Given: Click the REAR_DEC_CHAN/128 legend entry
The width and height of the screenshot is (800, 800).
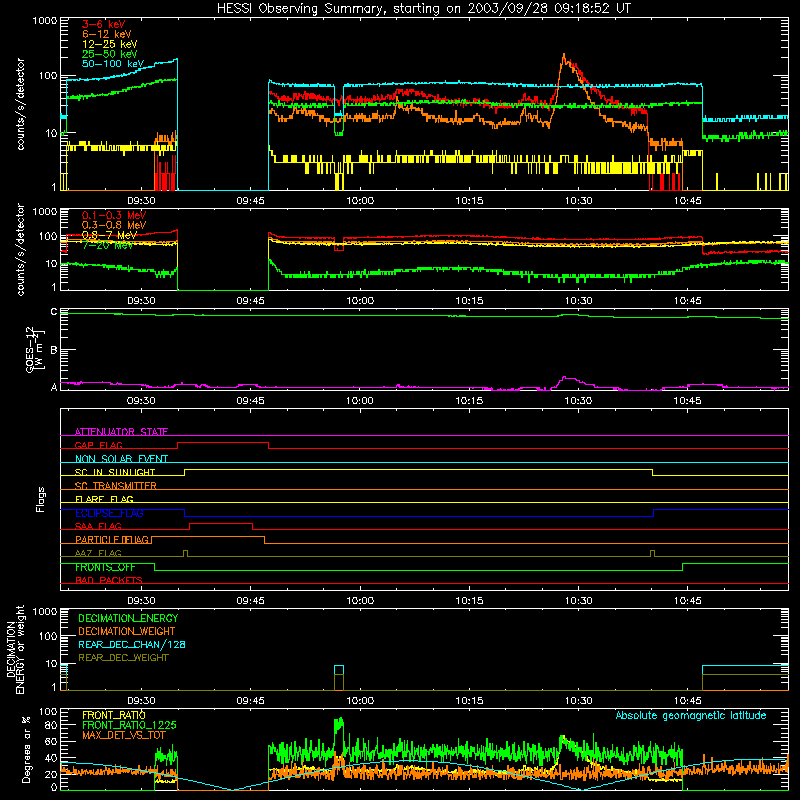Looking at the screenshot, I should (x=132, y=644).
